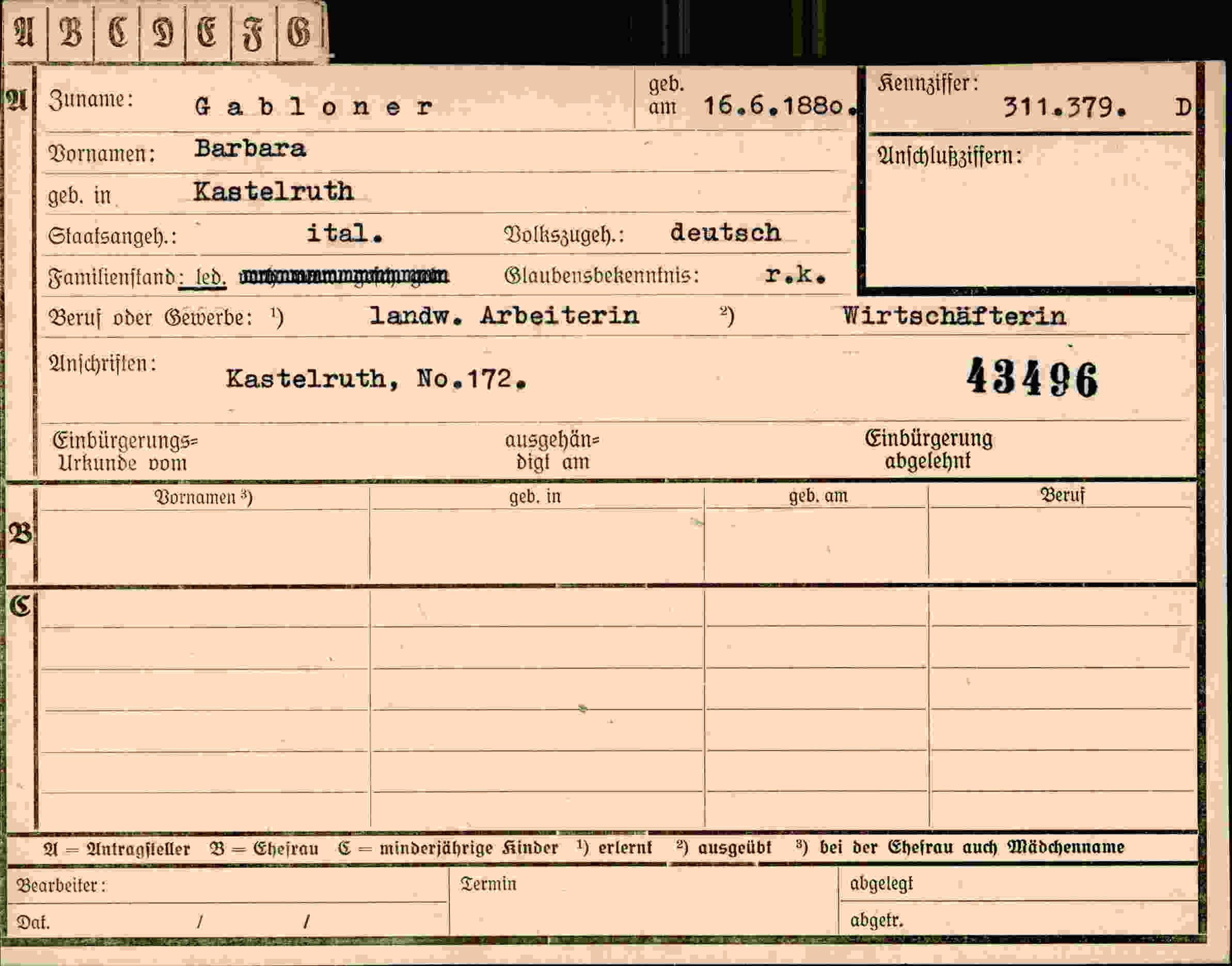Click the Kennziffer value '311.379.'

pos(1065,107)
